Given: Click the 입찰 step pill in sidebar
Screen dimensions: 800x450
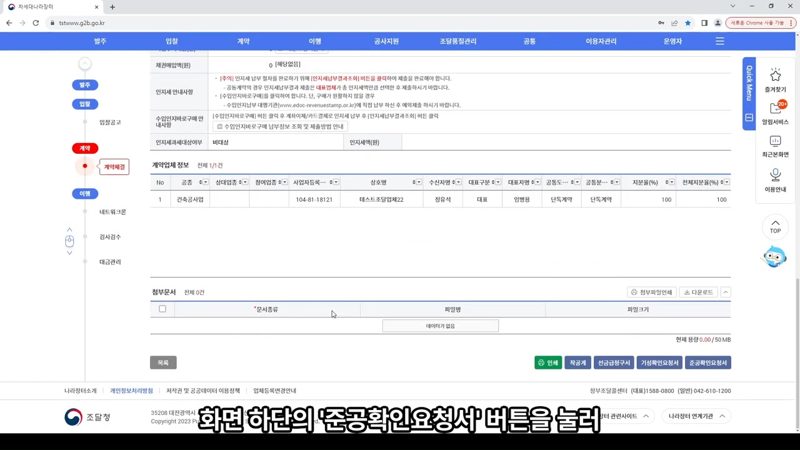Looking at the screenshot, I should (85, 104).
